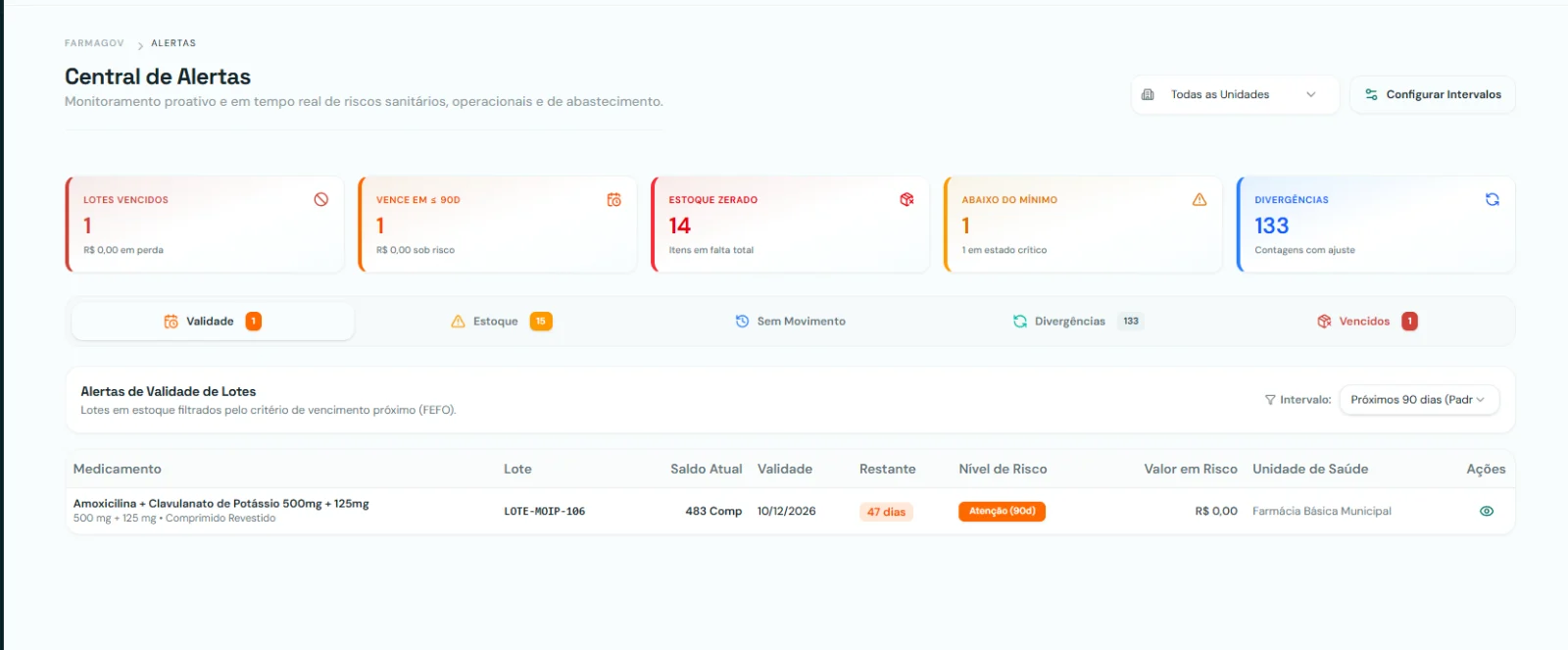Click the sync icon in Divergências tab
The image size is (1568, 650).
1020,322
